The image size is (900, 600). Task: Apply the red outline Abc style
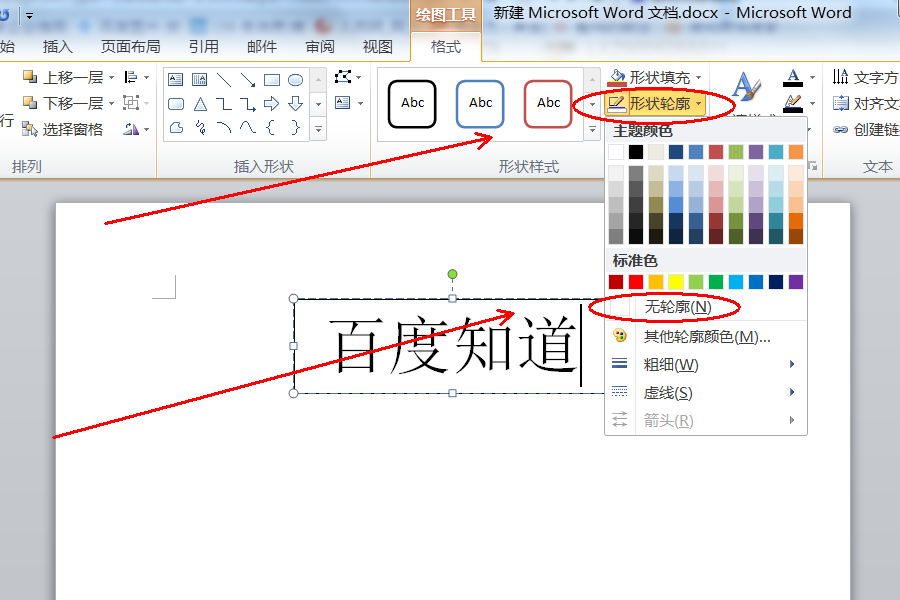[x=548, y=103]
